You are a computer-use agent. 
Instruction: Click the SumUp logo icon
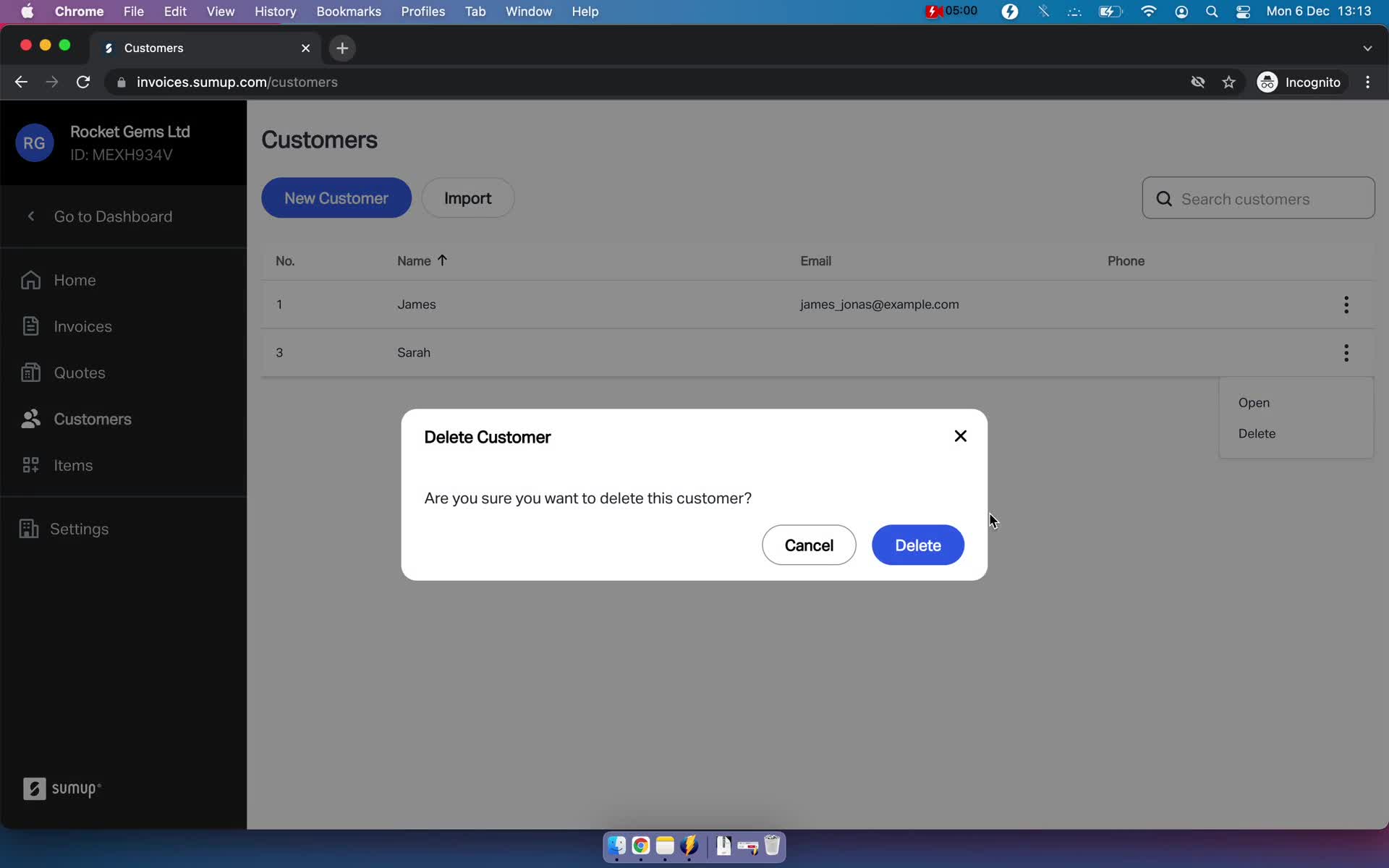(x=34, y=788)
